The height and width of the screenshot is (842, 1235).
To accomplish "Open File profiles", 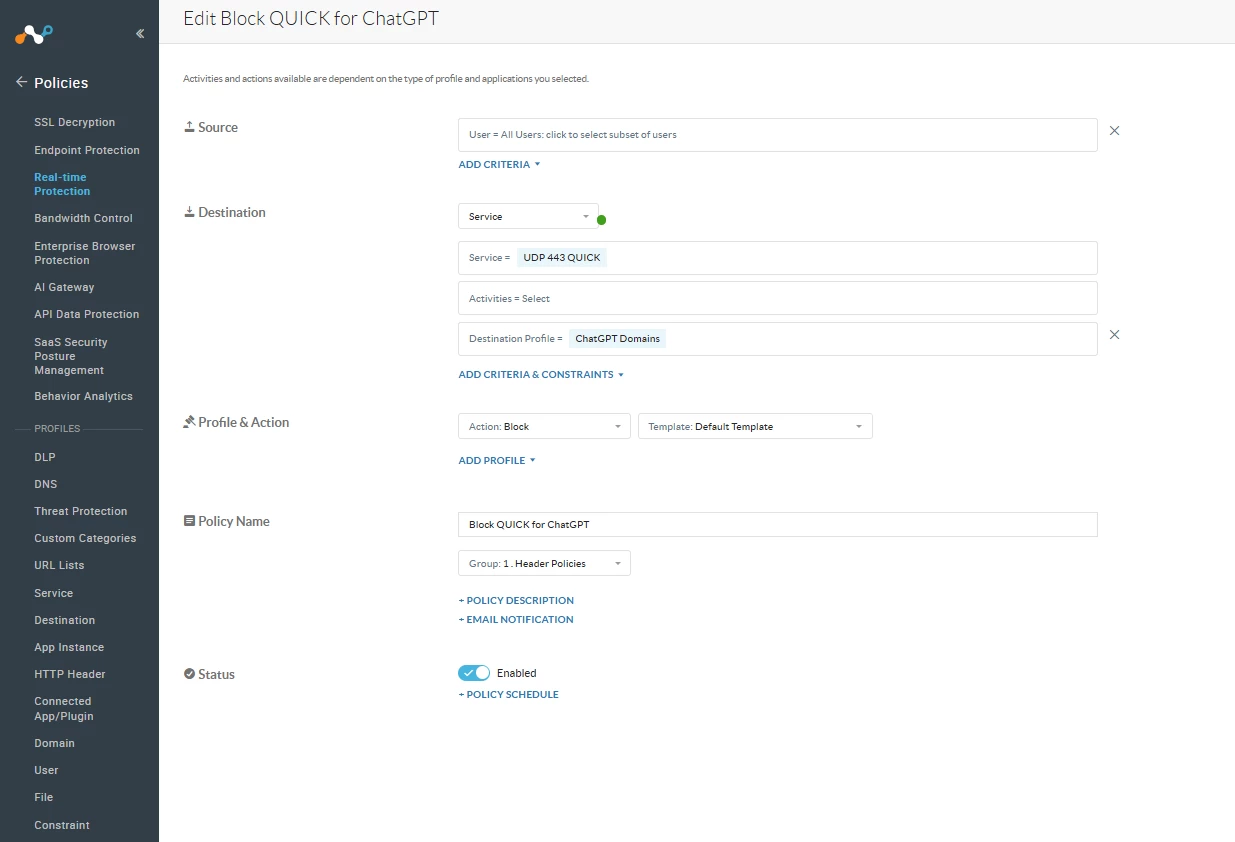I will tap(44, 797).
